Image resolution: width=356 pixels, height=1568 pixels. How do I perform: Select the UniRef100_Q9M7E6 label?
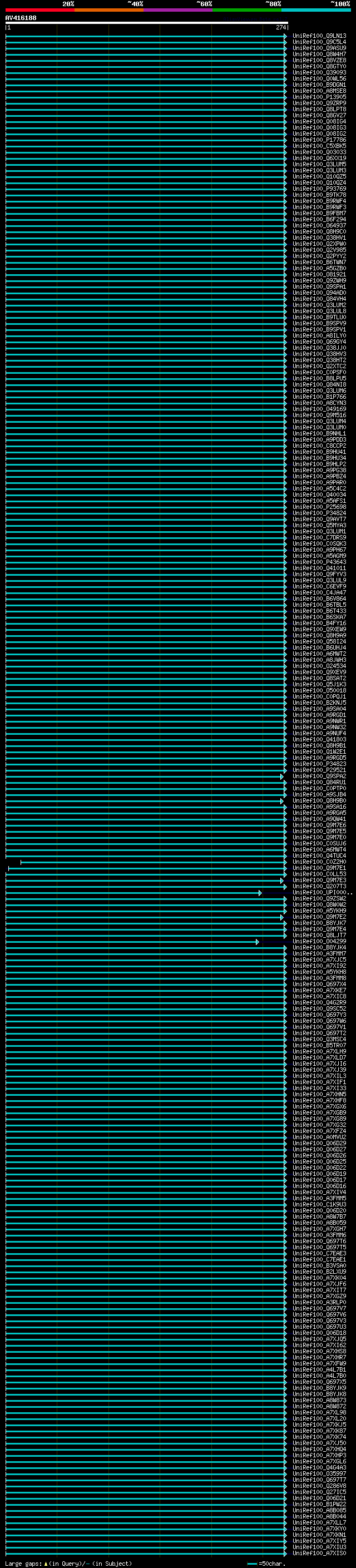click(x=319, y=825)
